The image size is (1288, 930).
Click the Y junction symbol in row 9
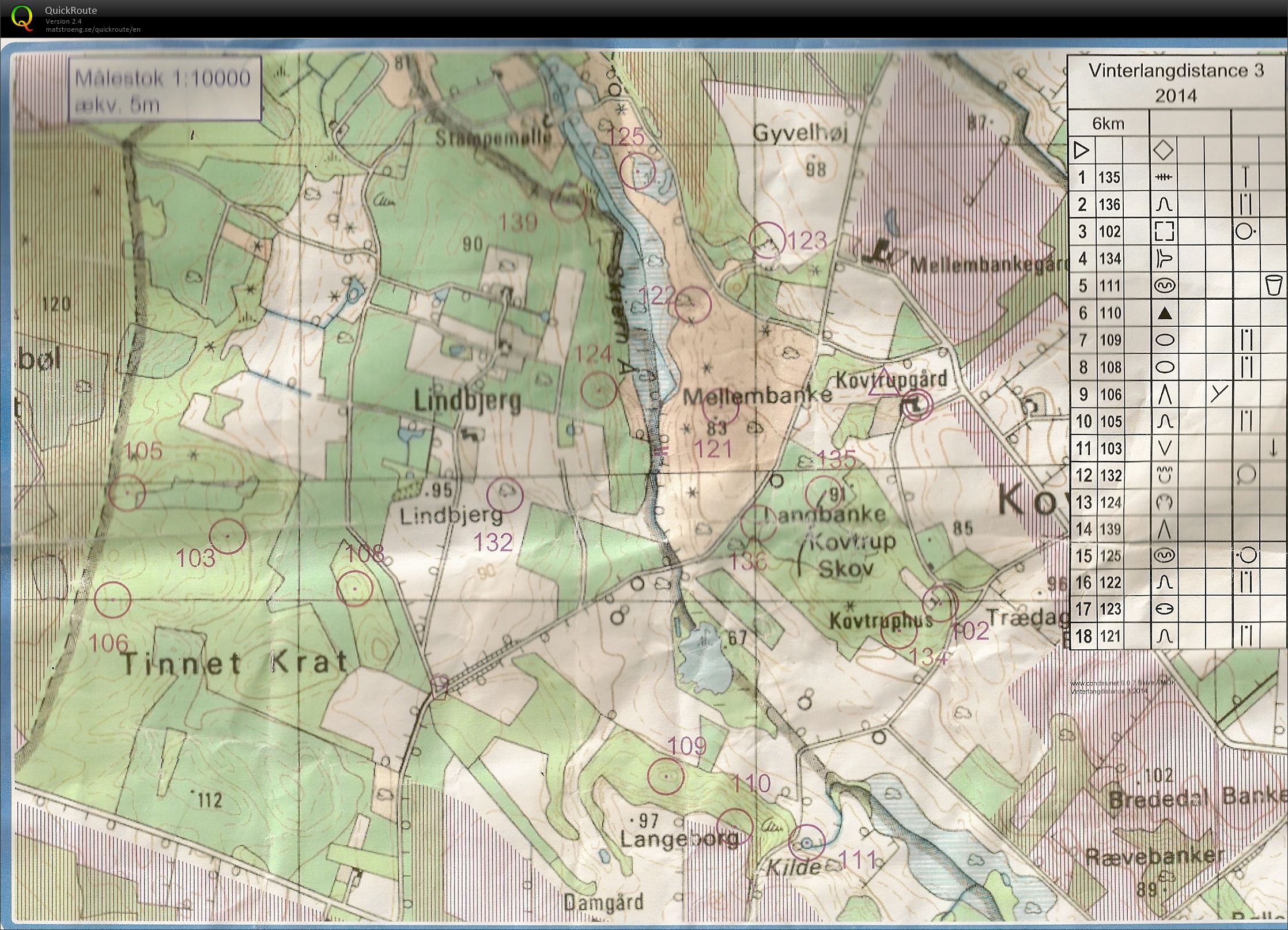tap(1218, 394)
